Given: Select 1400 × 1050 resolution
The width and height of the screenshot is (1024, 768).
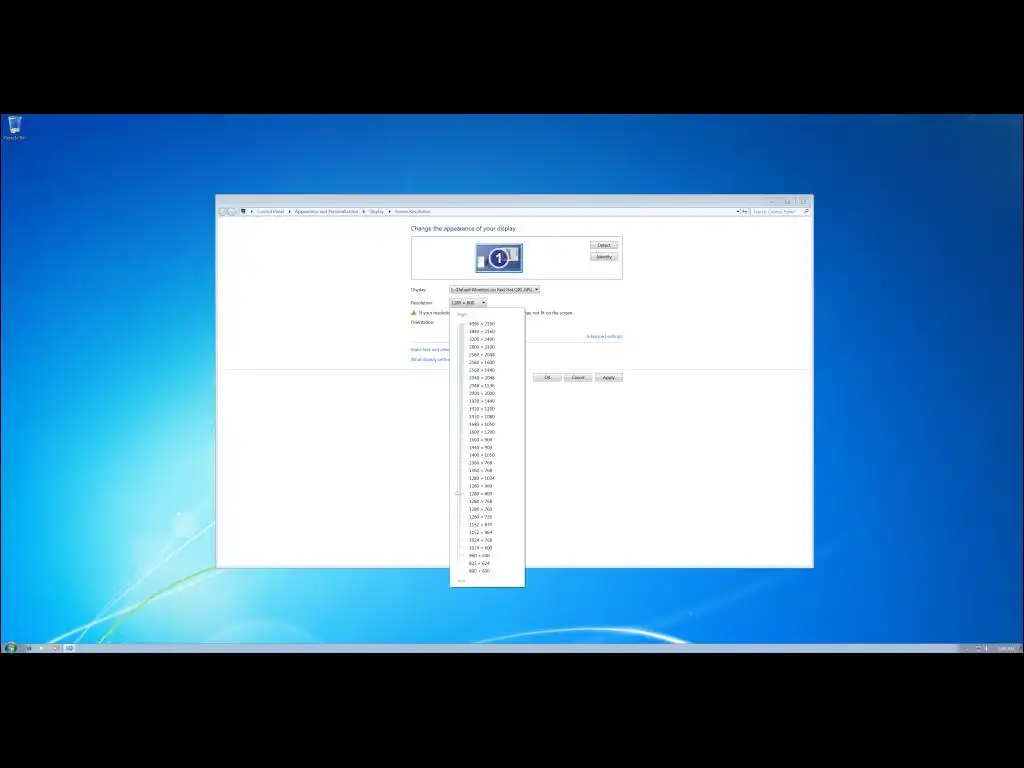Looking at the screenshot, I should (x=482, y=455).
